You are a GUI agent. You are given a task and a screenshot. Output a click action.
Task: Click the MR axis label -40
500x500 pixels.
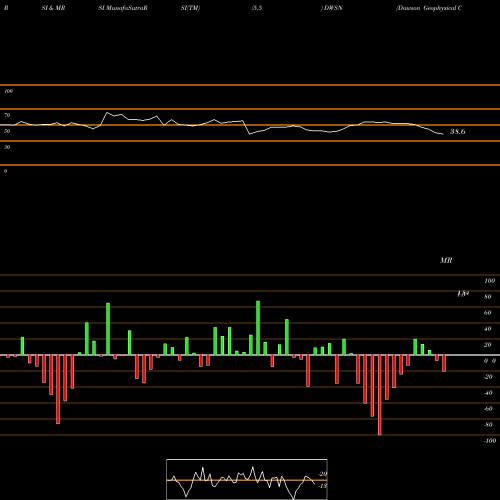[488, 393]
